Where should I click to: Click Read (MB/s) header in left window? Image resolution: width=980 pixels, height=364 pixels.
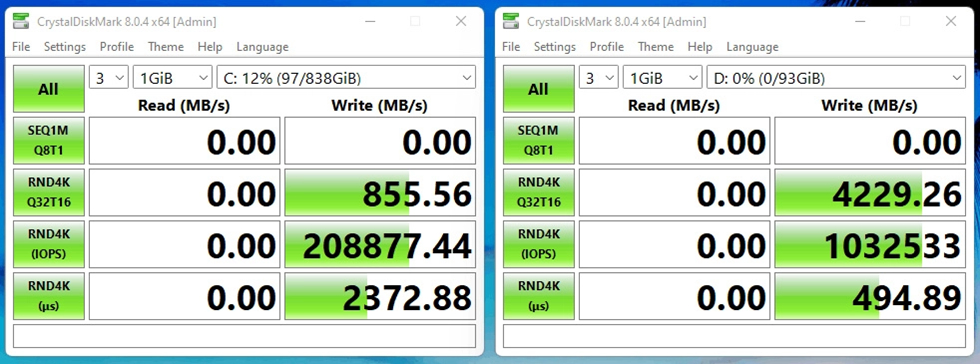[x=184, y=106]
